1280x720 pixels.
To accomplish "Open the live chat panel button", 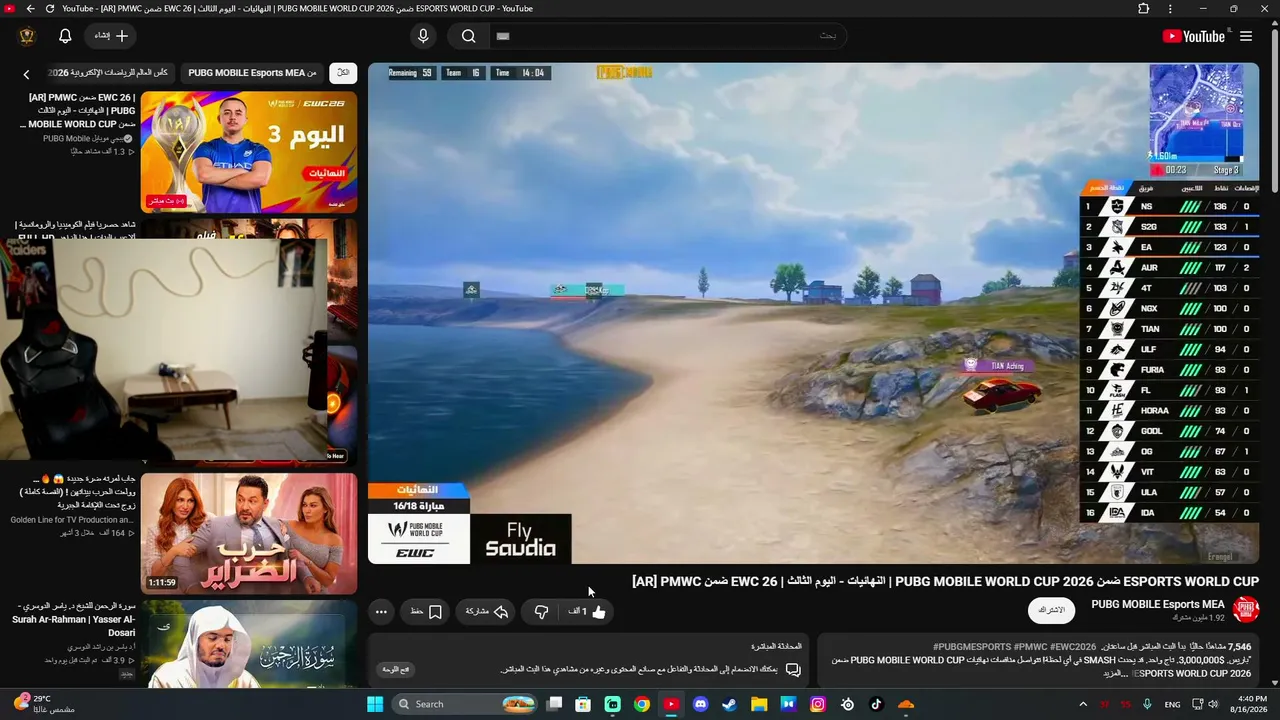I will [397, 669].
